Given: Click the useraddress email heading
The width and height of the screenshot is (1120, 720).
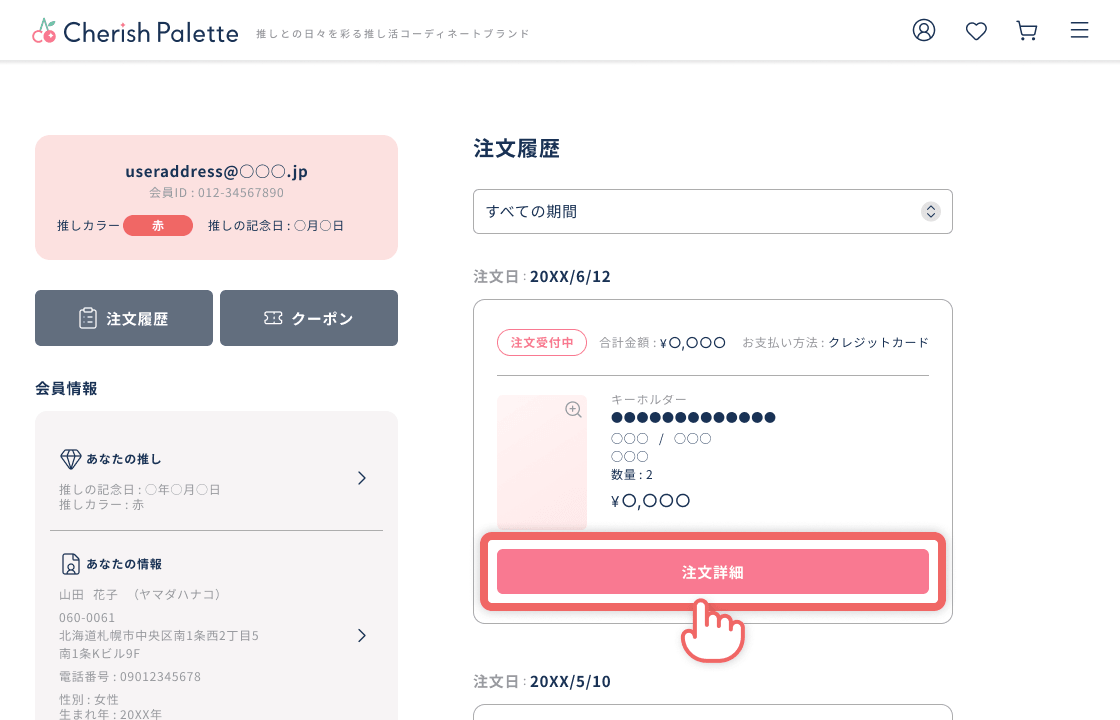Looking at the screenshot, I should [x=216, y=171].
